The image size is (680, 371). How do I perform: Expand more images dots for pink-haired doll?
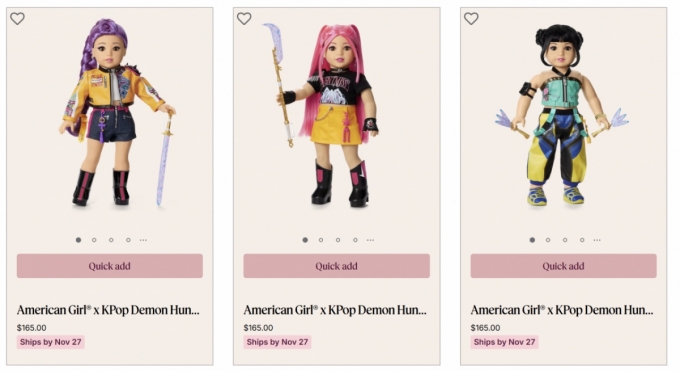(370, 240)
